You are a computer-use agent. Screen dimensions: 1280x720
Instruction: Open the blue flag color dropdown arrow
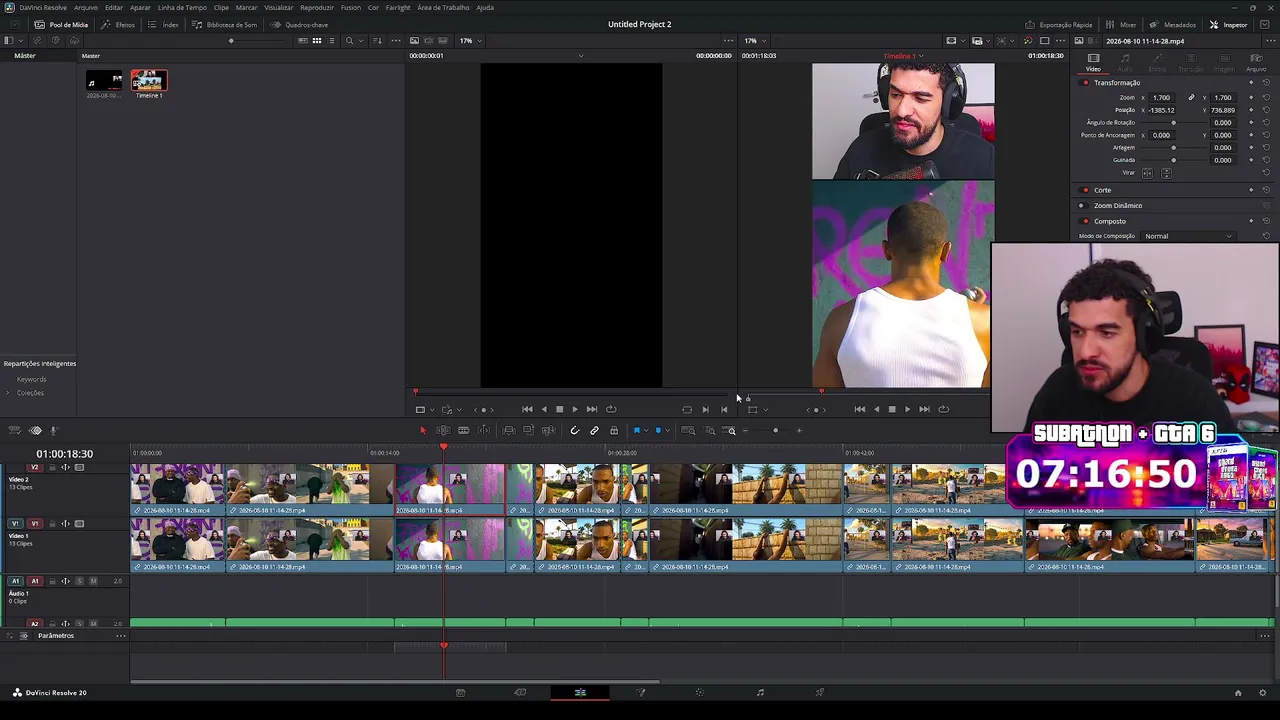tap(645, 431)
